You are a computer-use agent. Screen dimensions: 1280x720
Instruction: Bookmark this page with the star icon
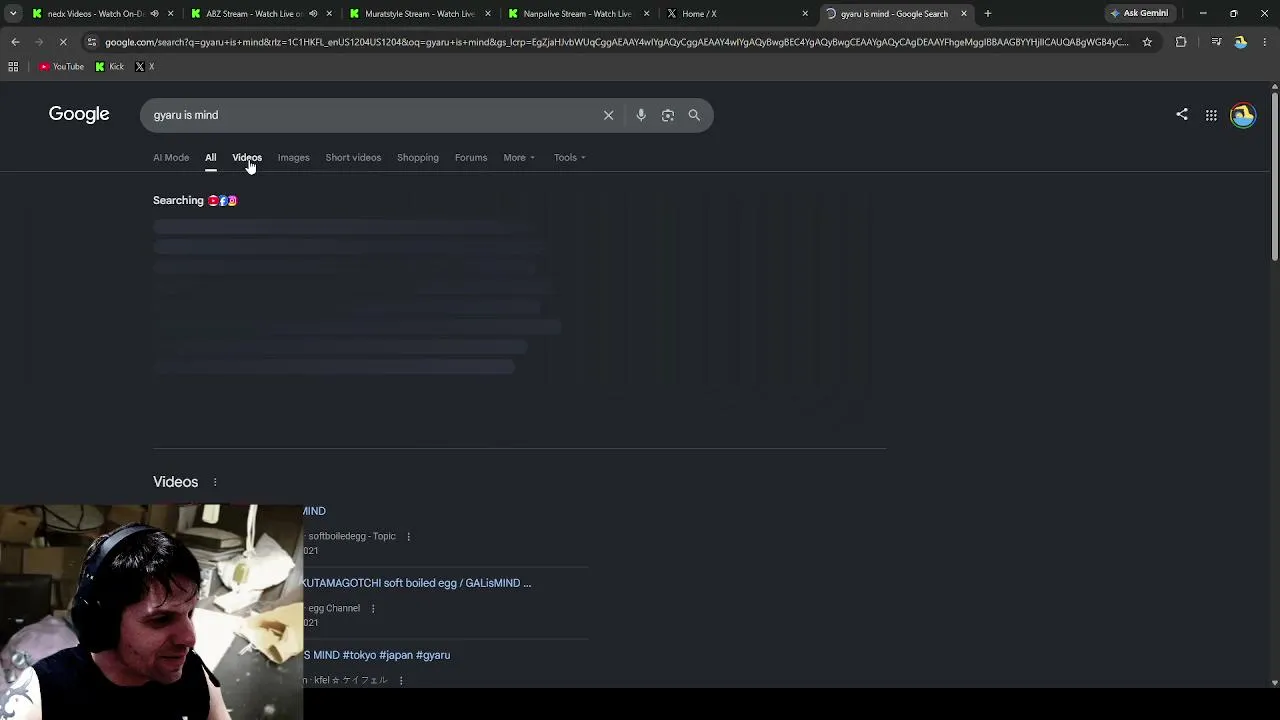(x=1147, y=42)
